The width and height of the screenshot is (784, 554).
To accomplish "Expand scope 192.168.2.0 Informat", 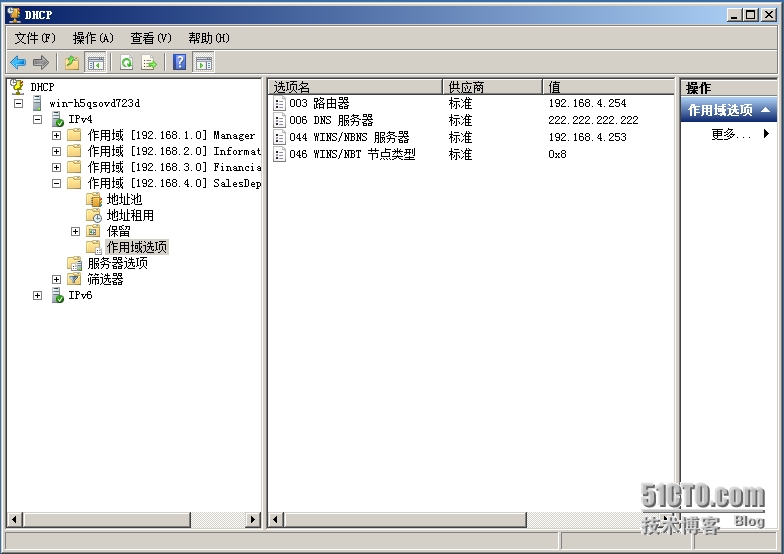I will 56,152.
